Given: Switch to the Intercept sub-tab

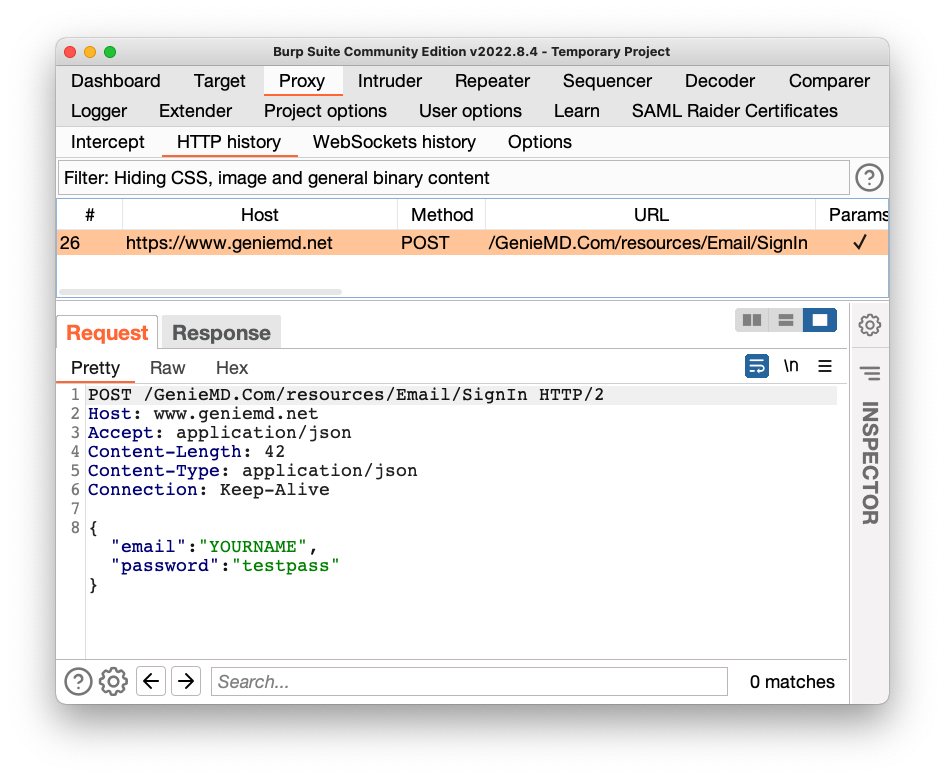Looking at the screenshot, I should [x=108, y=142].
